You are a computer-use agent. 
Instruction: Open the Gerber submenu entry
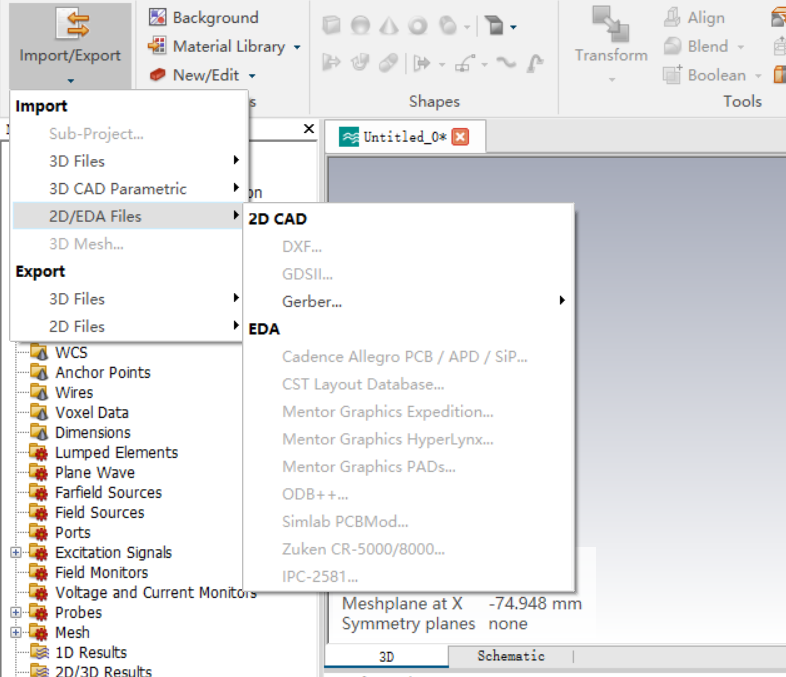[x=312, y=301]
